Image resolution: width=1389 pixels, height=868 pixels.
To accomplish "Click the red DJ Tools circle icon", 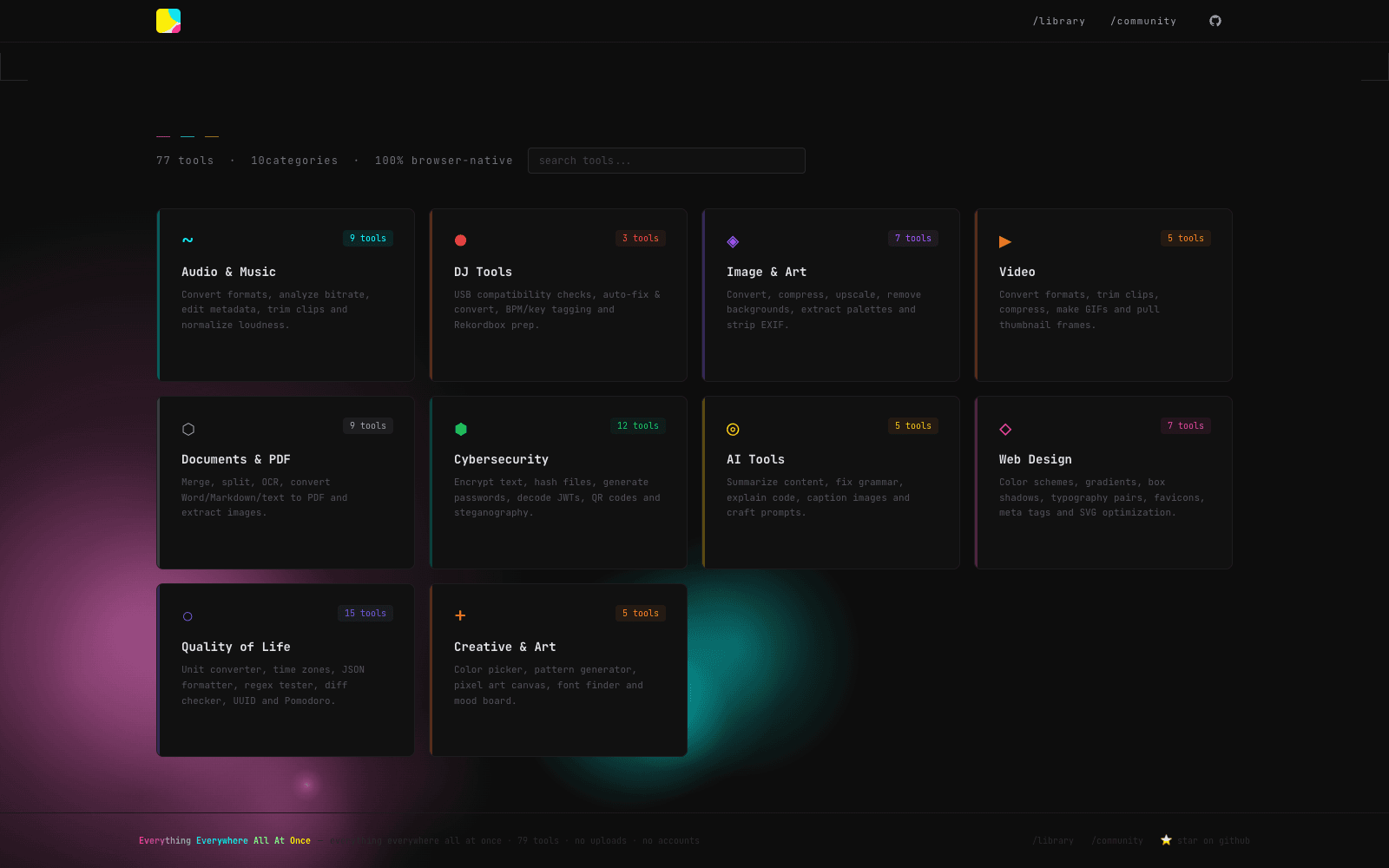I will click(x=461, y=240).
